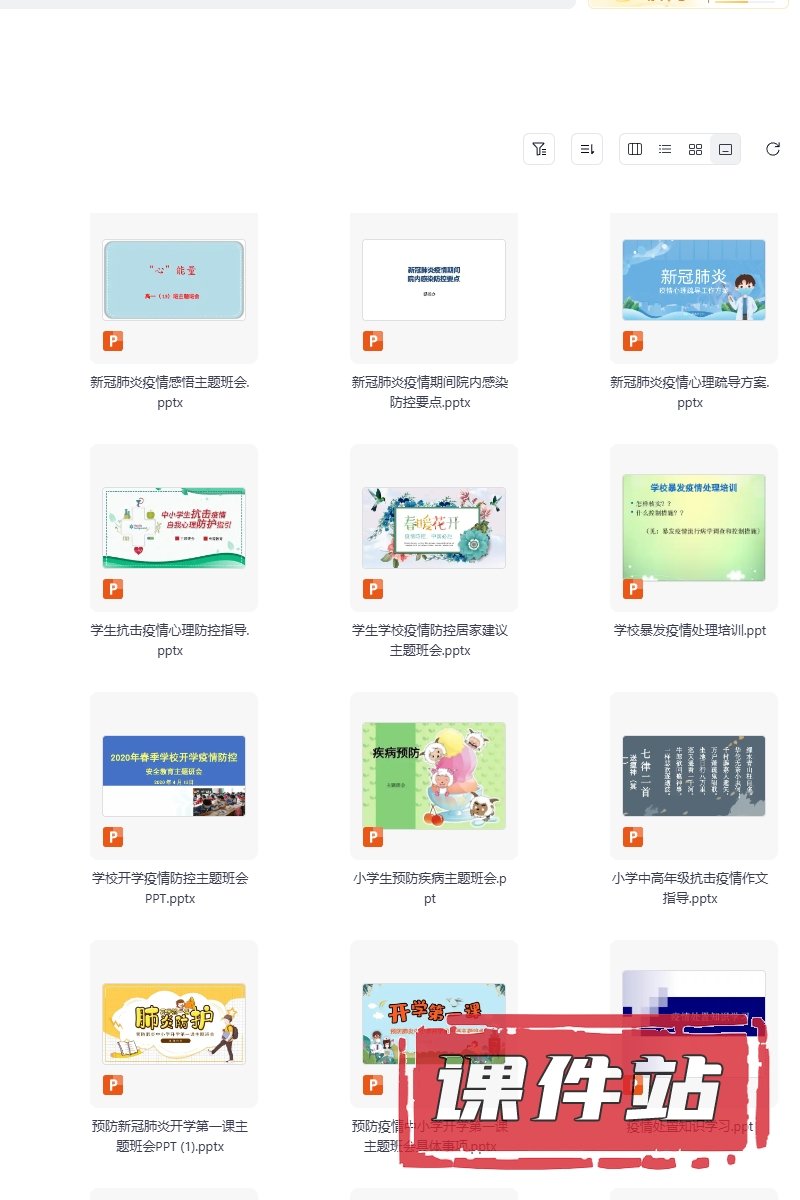The height and width of the screenshot is (1200, 800).
Task: Open 新冠肺炎疫情期间院内感染防控要点 file thumbnail
Action: coord(434,280)
